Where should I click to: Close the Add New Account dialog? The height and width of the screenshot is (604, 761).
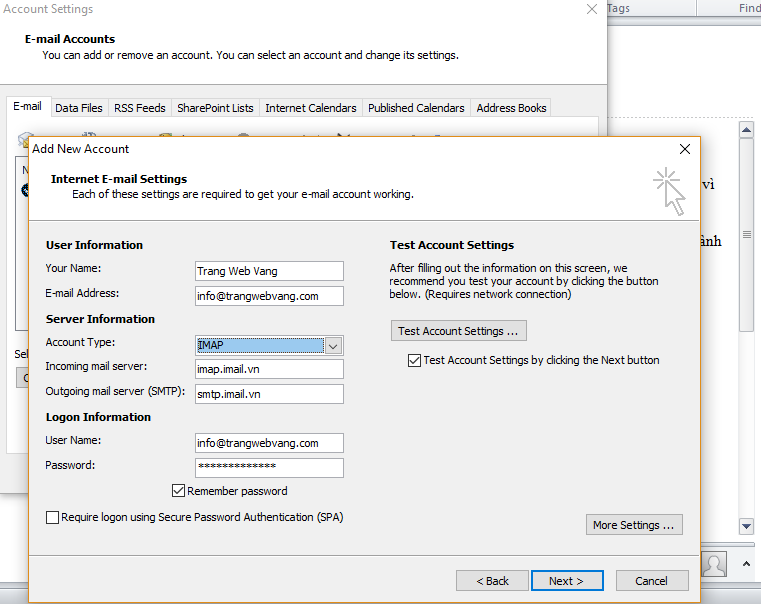coord(685,149)
